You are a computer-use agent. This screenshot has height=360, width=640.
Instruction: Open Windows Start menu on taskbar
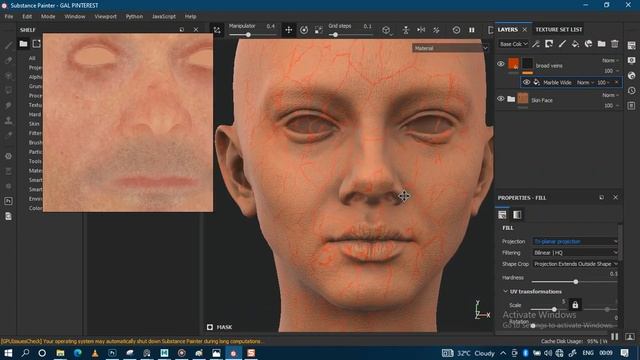pos(8,353)
